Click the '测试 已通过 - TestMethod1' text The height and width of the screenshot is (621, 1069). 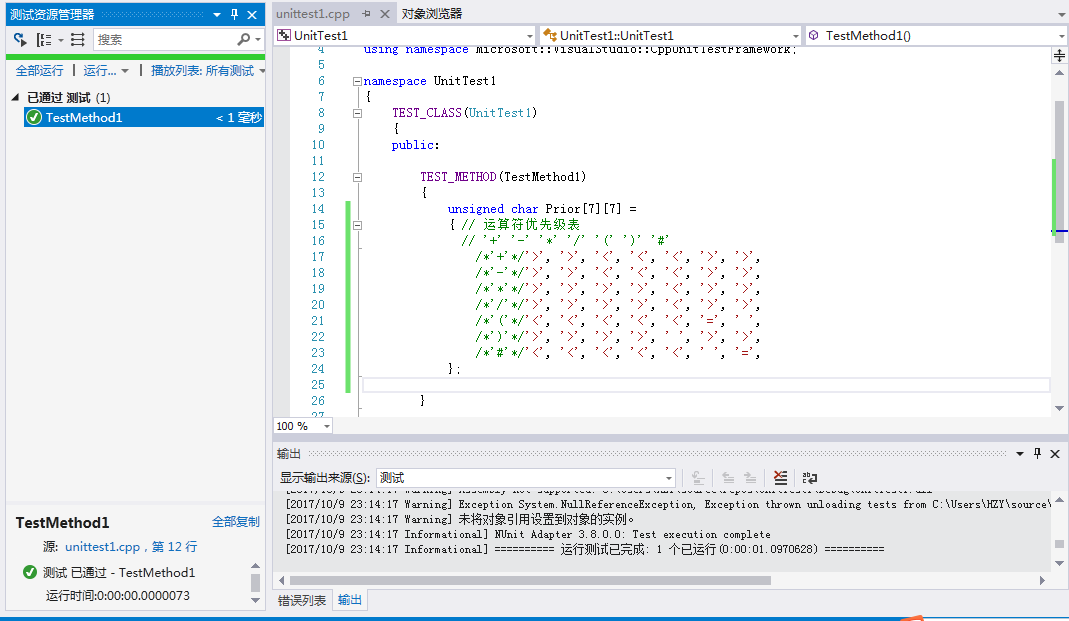coord(119,573)
